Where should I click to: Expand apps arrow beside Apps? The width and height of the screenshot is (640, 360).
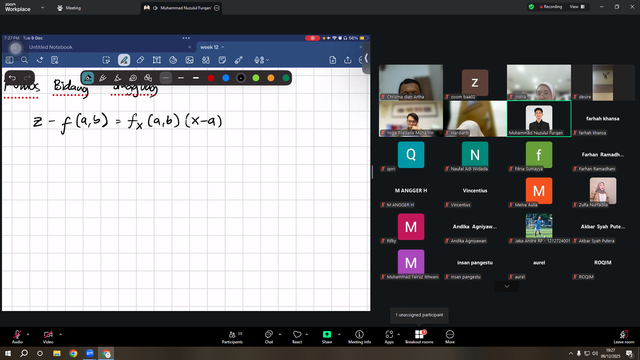[x=398, y=334]
